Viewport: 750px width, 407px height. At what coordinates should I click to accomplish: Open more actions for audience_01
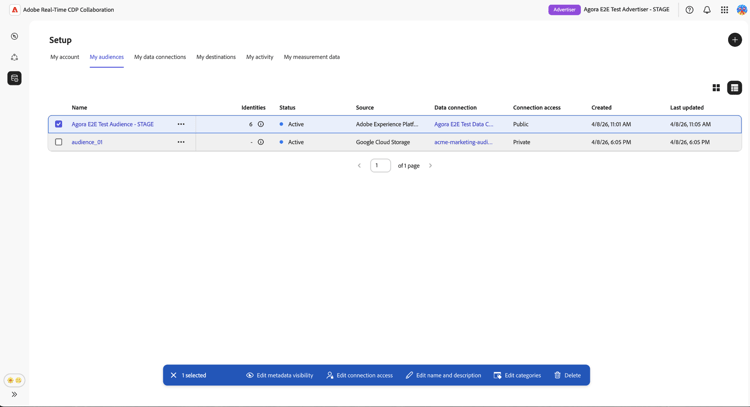181,142
